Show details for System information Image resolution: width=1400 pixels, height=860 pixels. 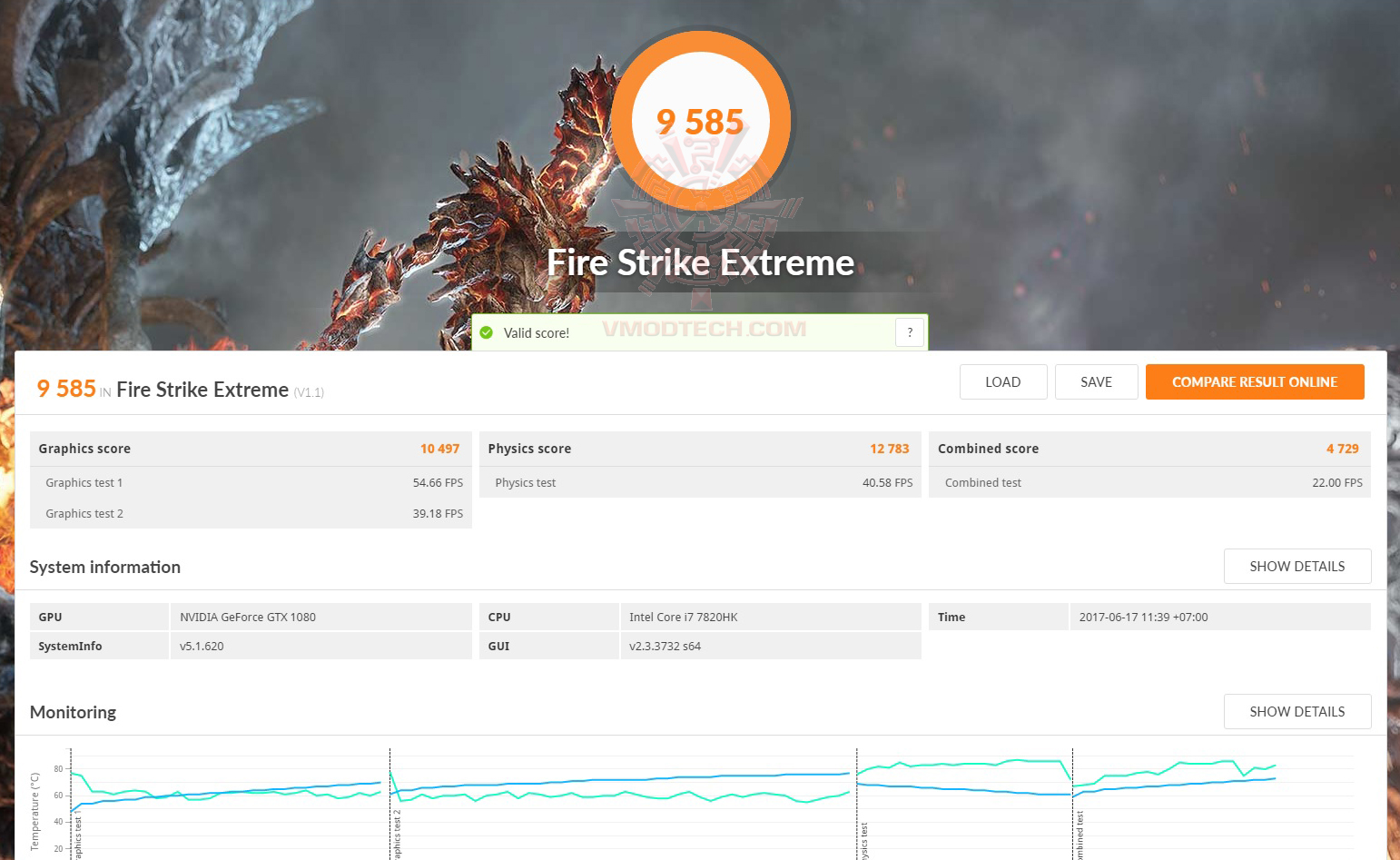pyautogui.click(x=1296, y=566)
